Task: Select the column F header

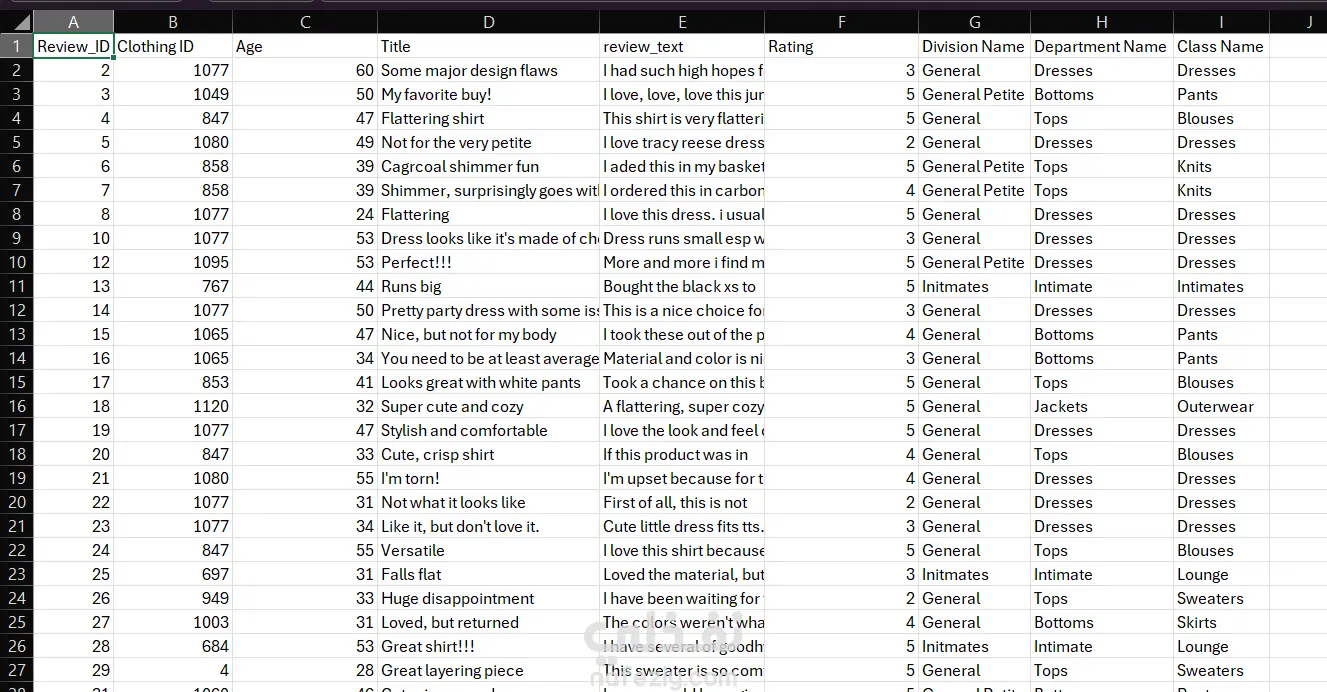Action: [842, 21]
